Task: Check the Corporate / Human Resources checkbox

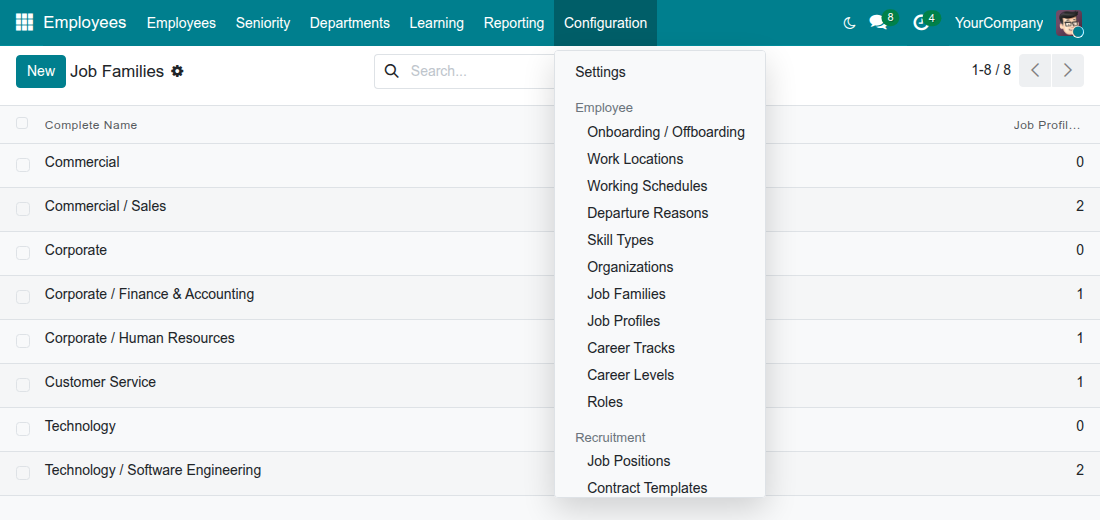Action: (x=23, y=341)
